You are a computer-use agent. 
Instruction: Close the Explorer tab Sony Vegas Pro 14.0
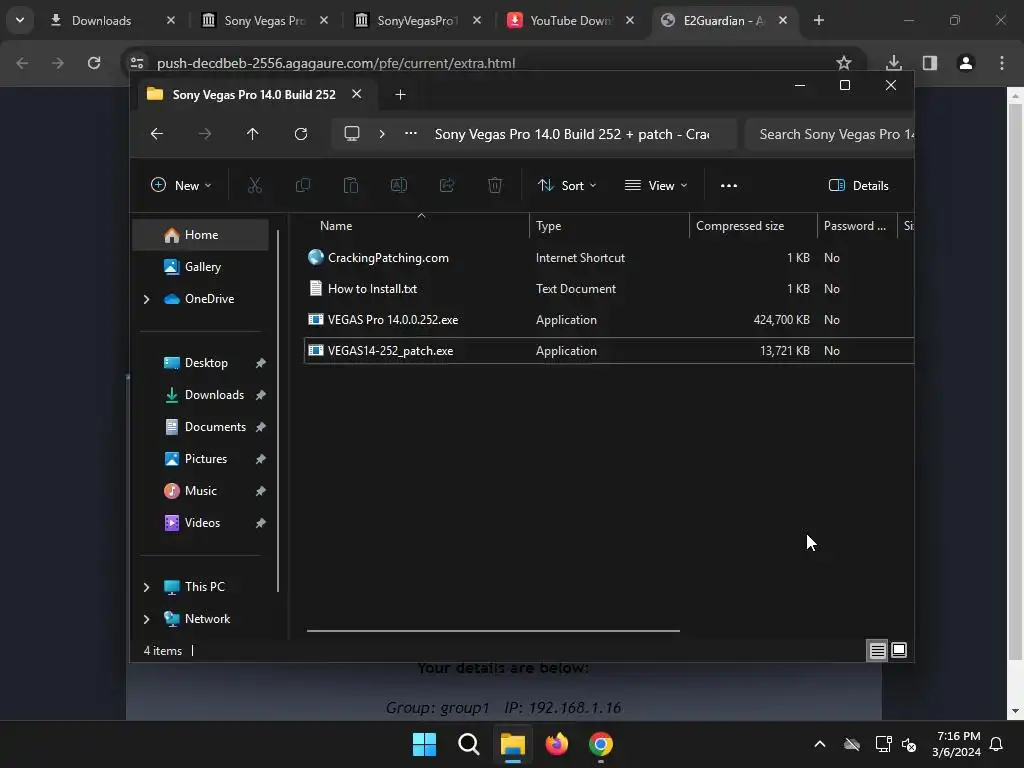(x=357, y=94)
